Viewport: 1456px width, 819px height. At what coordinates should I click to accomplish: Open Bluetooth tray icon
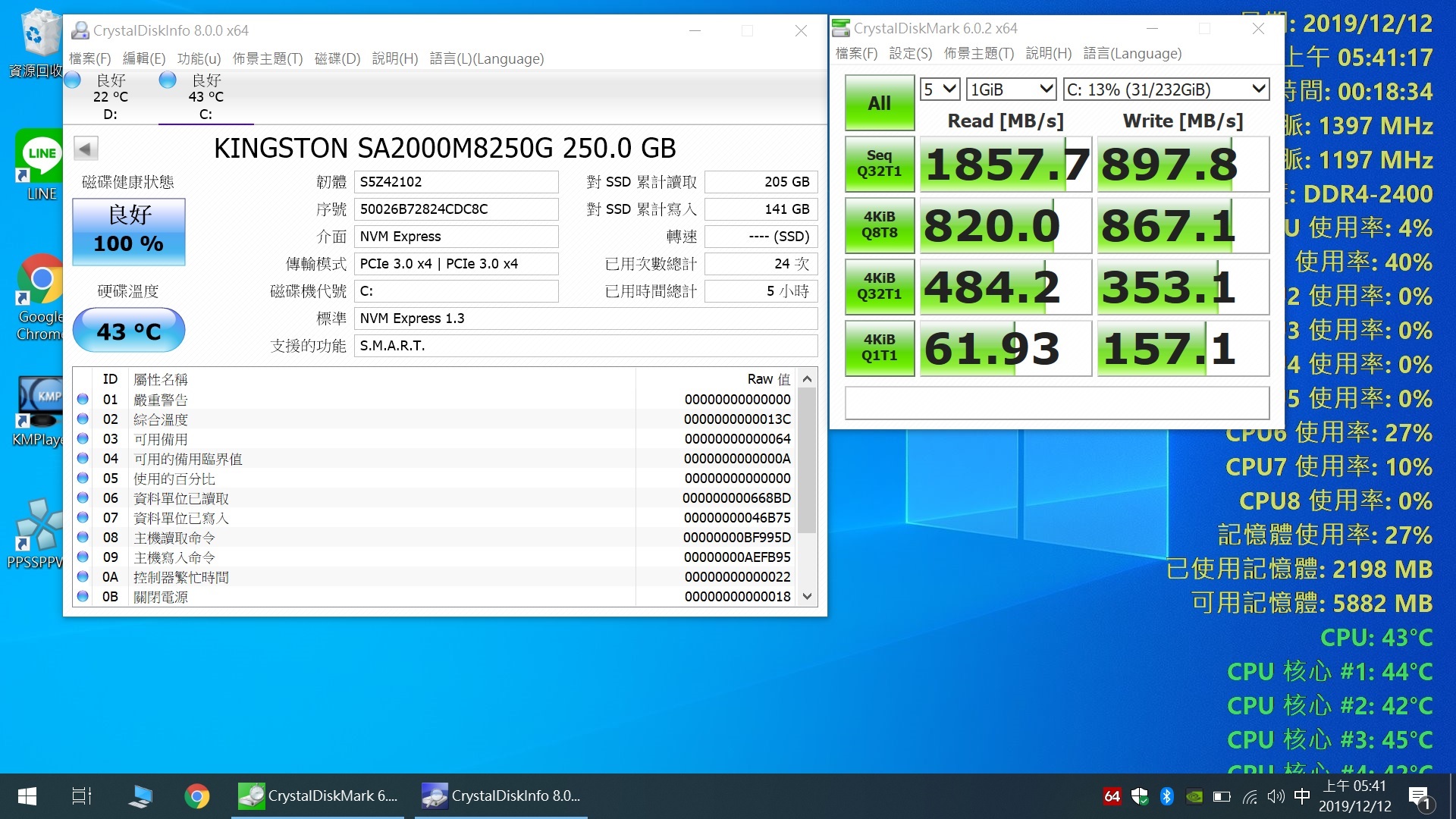tap(1166, 796)
